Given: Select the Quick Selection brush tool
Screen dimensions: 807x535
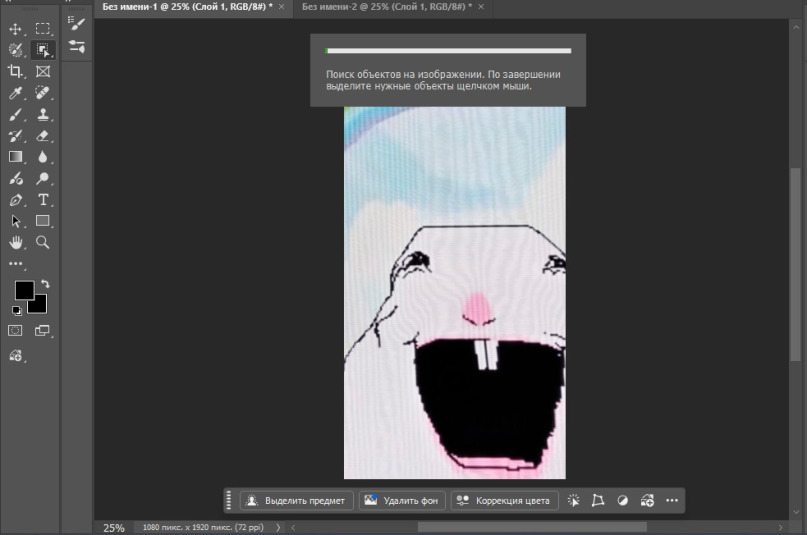Looking at the screenshot, I should [15, 50].
